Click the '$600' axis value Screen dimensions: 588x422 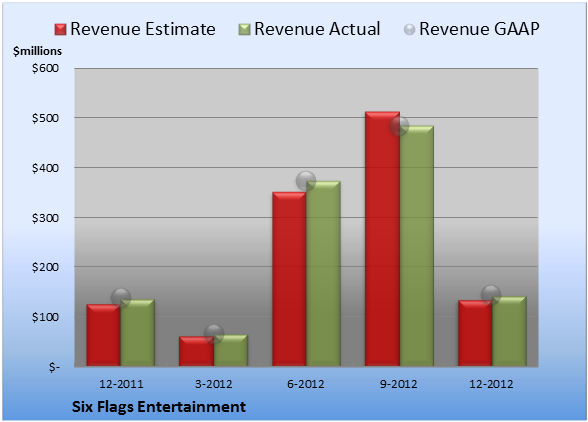click(x=45, y=68)
